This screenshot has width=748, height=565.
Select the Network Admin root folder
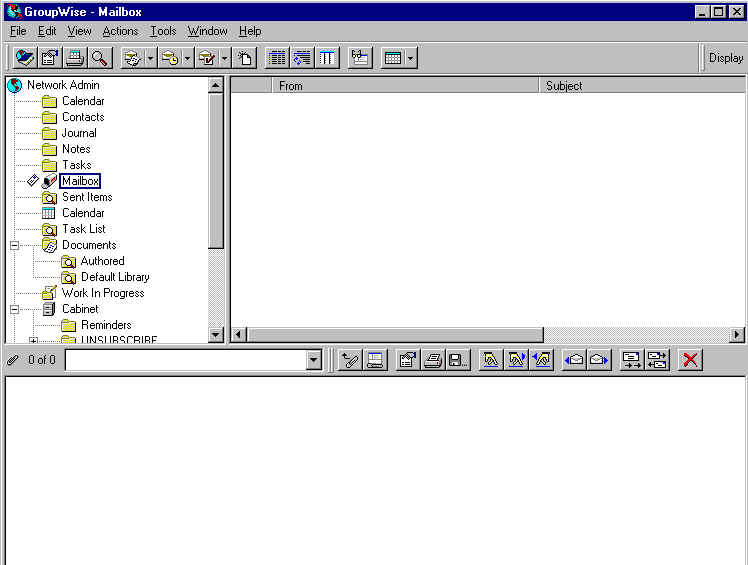click(x=63, y=85)
